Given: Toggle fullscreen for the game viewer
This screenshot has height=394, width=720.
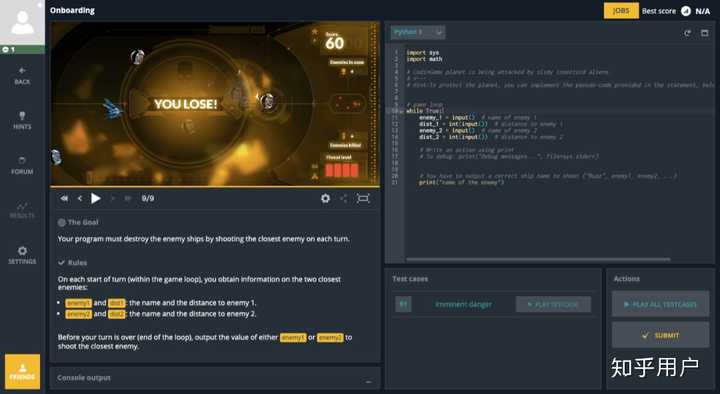Looking at the screenshot, I should click(x=363, y=198).
